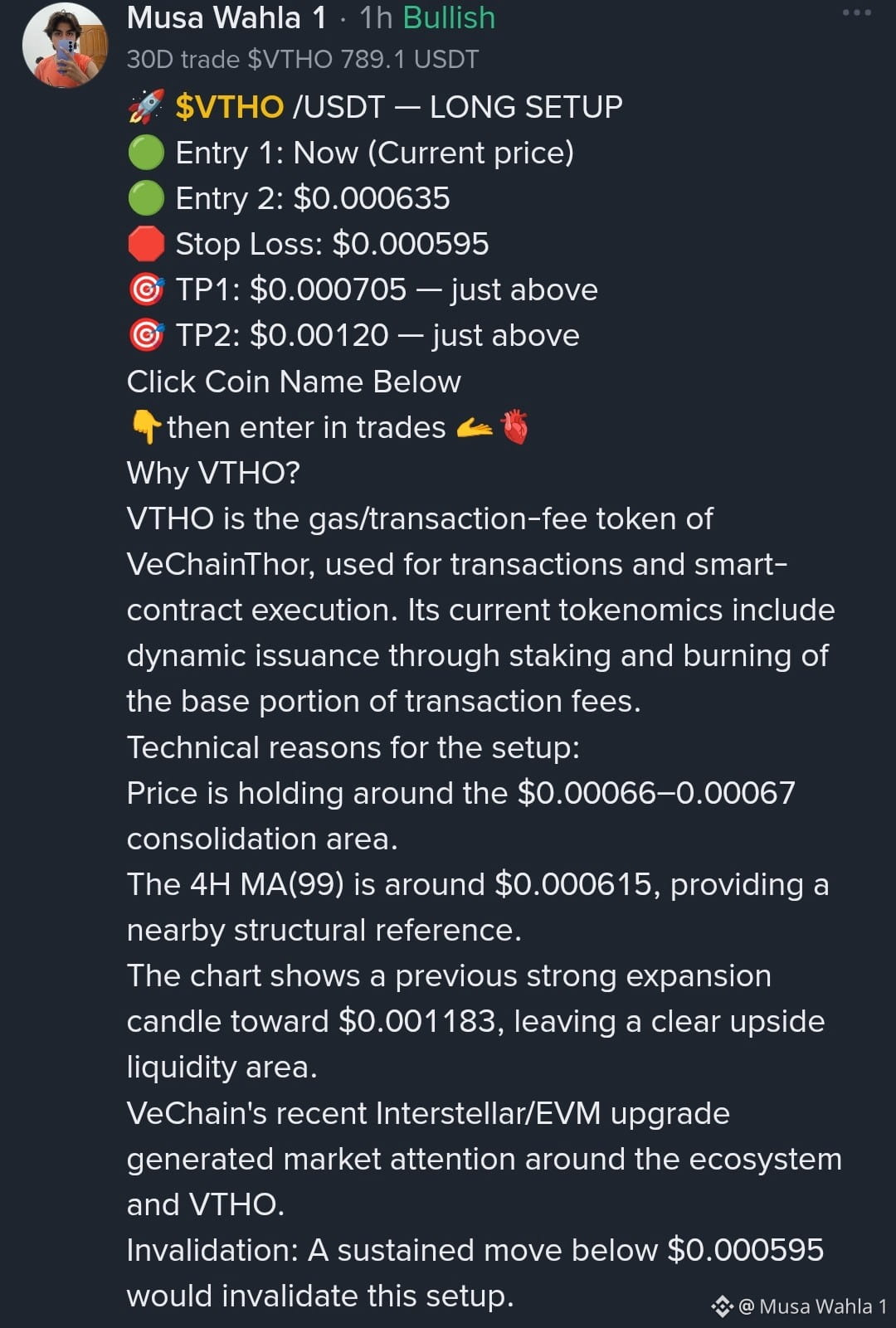Image resolution: width=896 pixels, height=1328 pixels.
Task: Tap the anatomical heart emoji
Action: click(515, 427)
